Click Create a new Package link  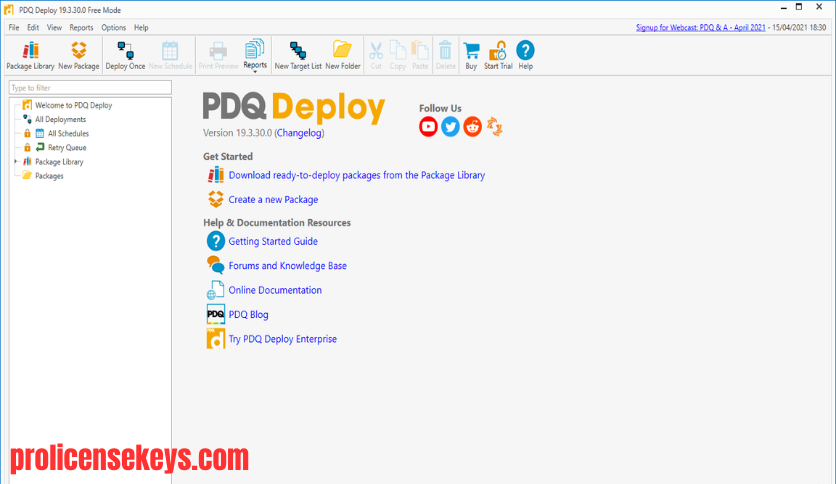click(273, 200)
